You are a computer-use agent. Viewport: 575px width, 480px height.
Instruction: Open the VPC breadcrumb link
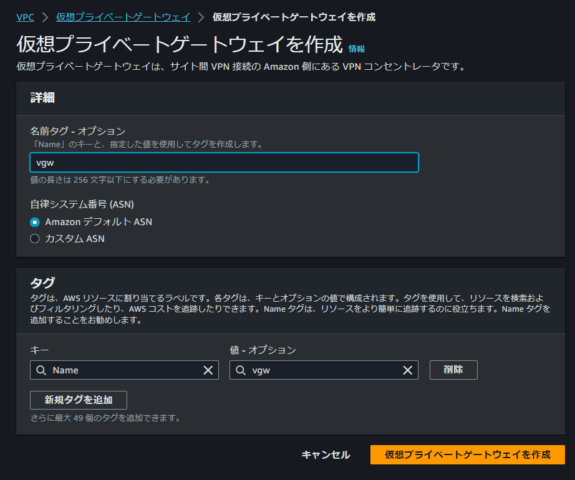pos(25,17)
